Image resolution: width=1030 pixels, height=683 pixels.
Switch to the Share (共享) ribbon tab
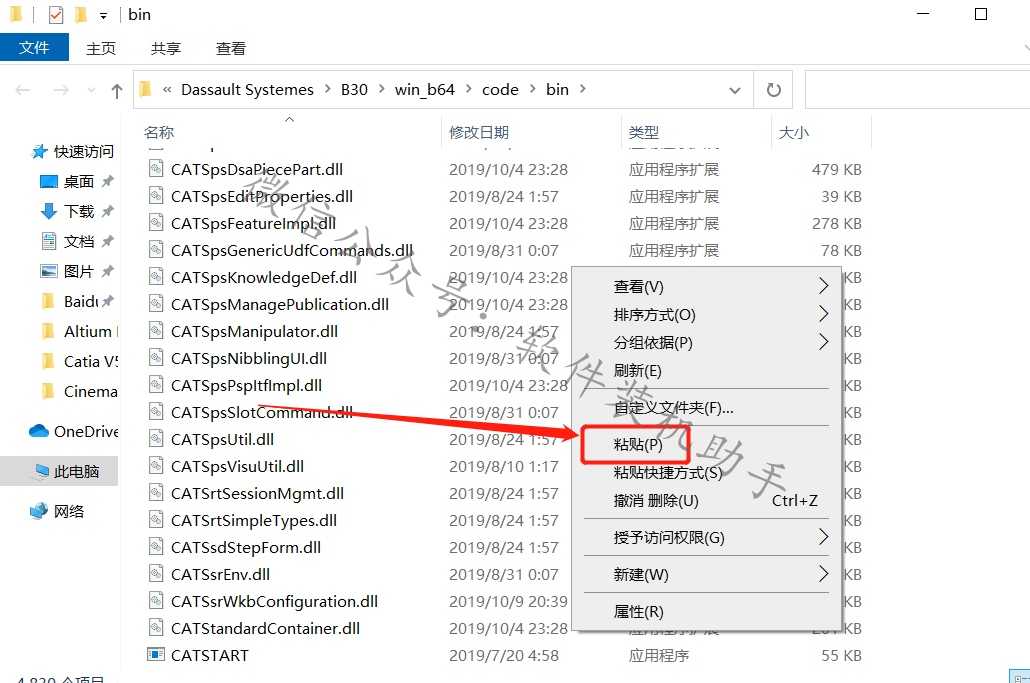pos(166,49)
